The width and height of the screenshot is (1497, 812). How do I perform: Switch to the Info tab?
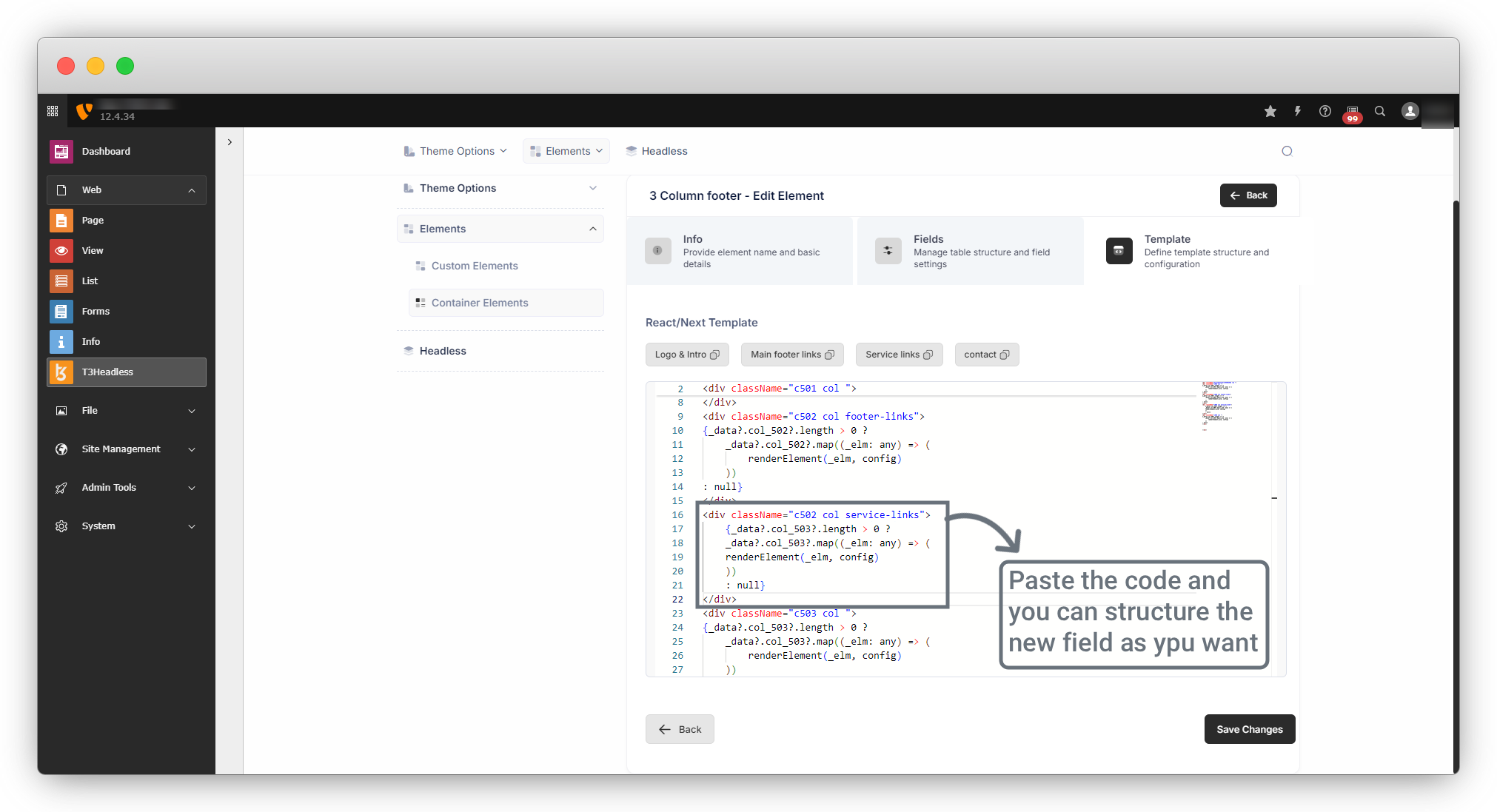pos(739,251)
